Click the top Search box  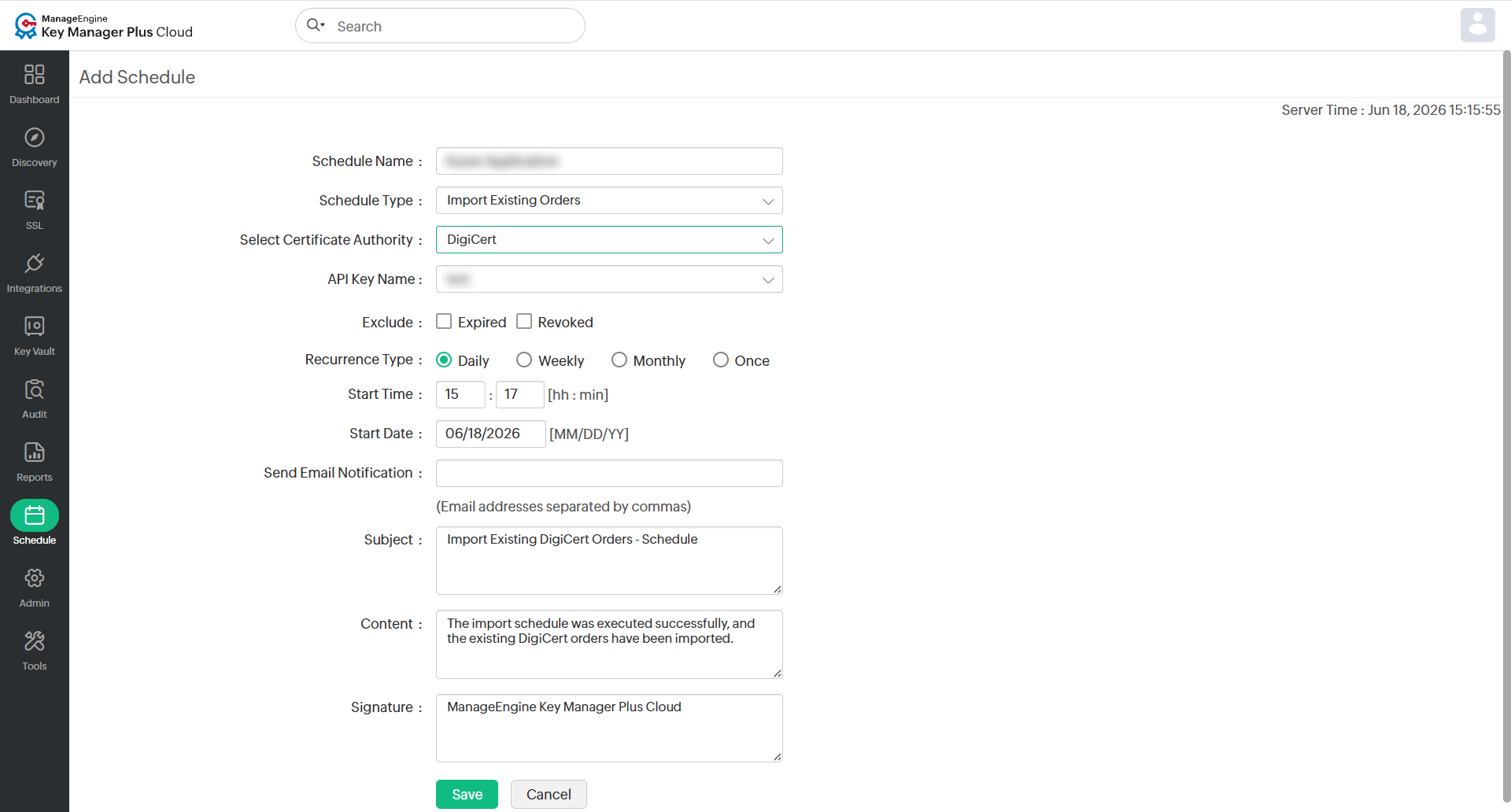pos(440,25)
